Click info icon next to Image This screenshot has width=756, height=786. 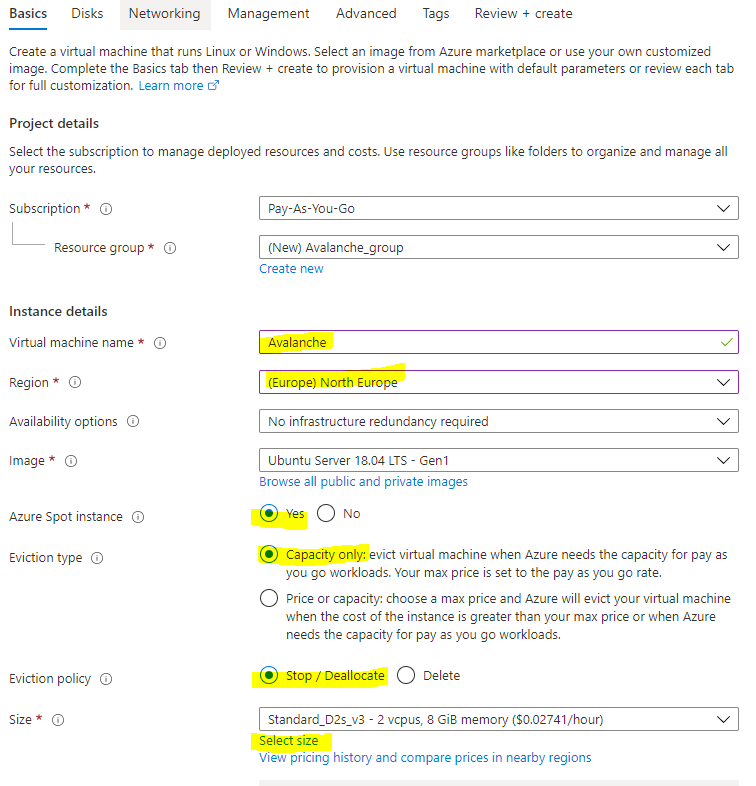tap(71, 461)
